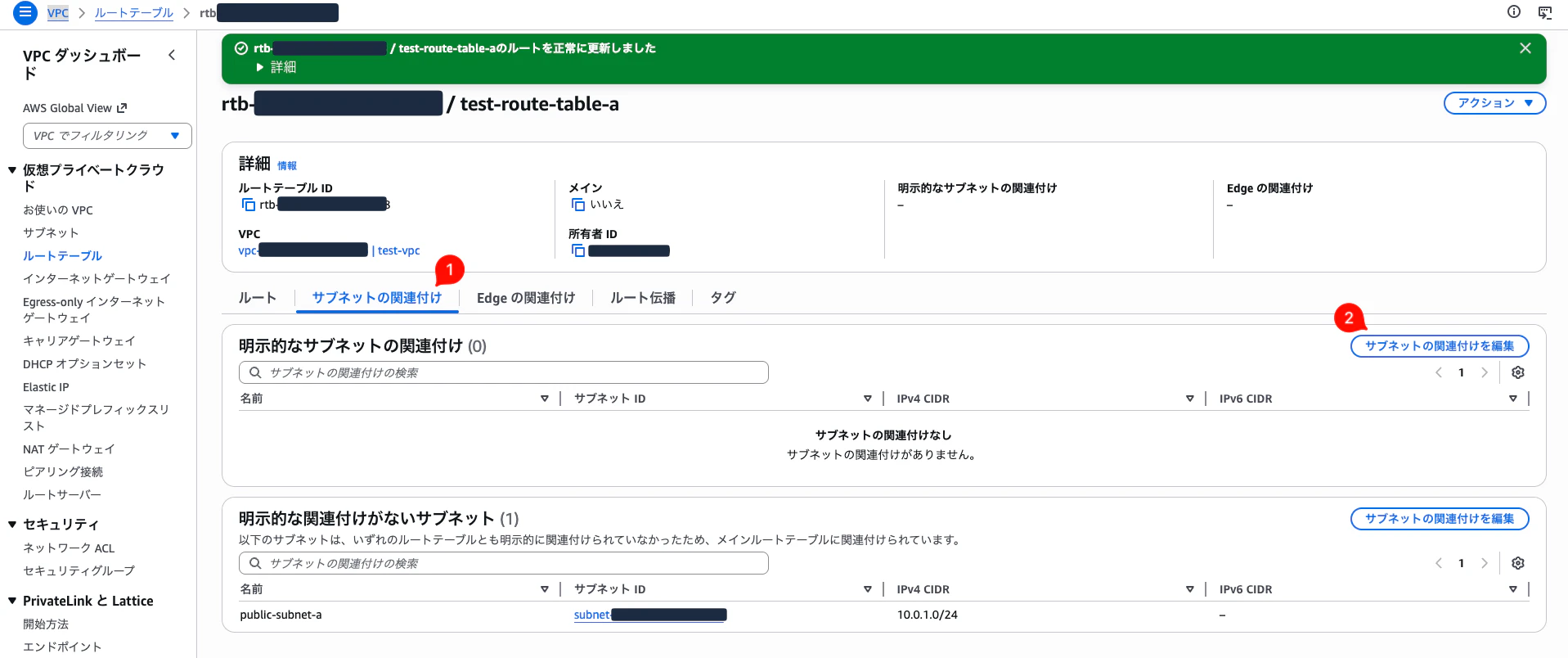This screenshot has height=658, width=1568.
Task: Open NAT ゲートウェイ in sidebar
Action: tap(69, 449)
